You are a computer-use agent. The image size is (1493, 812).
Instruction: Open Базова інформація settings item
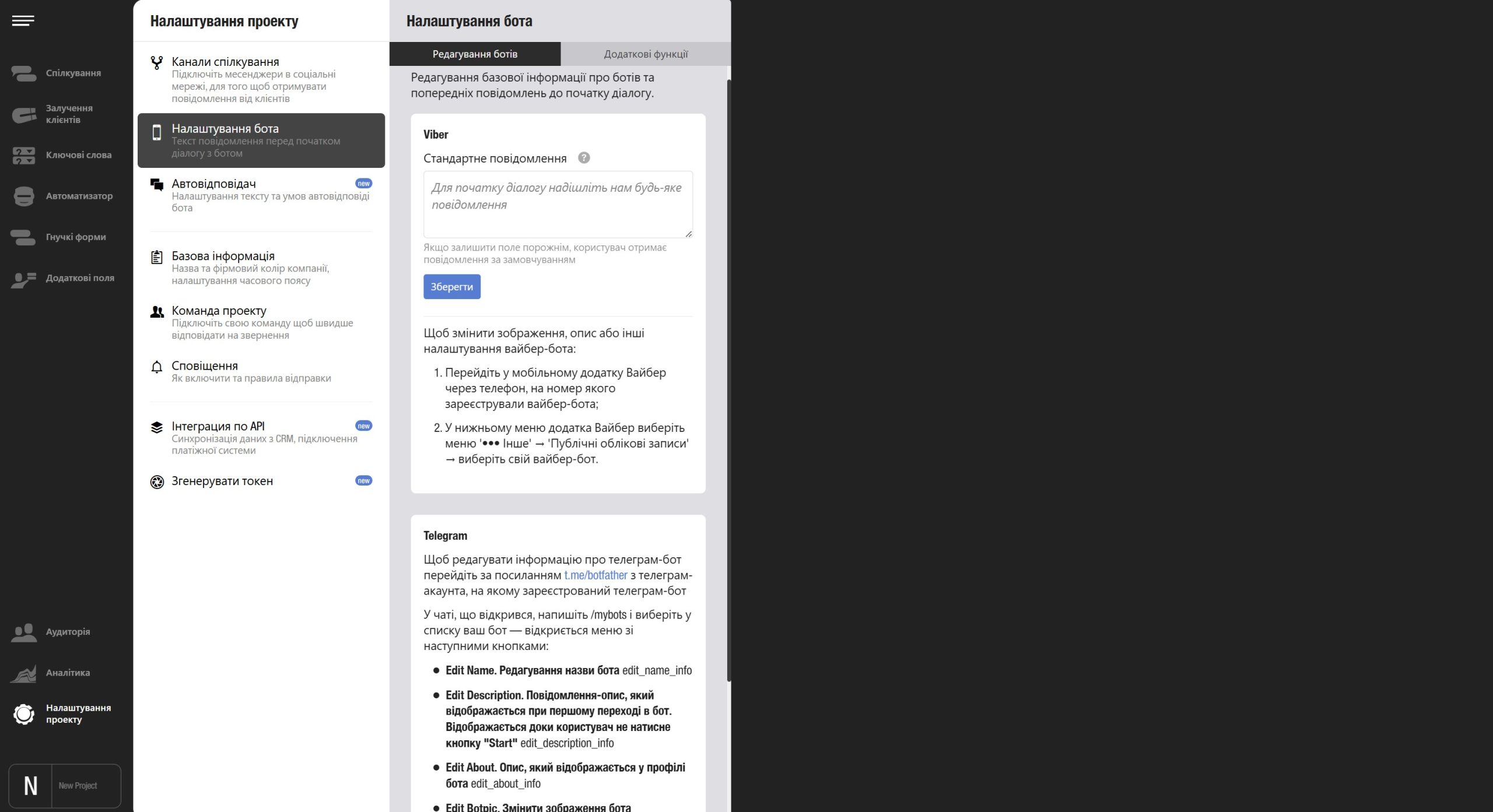point(261,268)
